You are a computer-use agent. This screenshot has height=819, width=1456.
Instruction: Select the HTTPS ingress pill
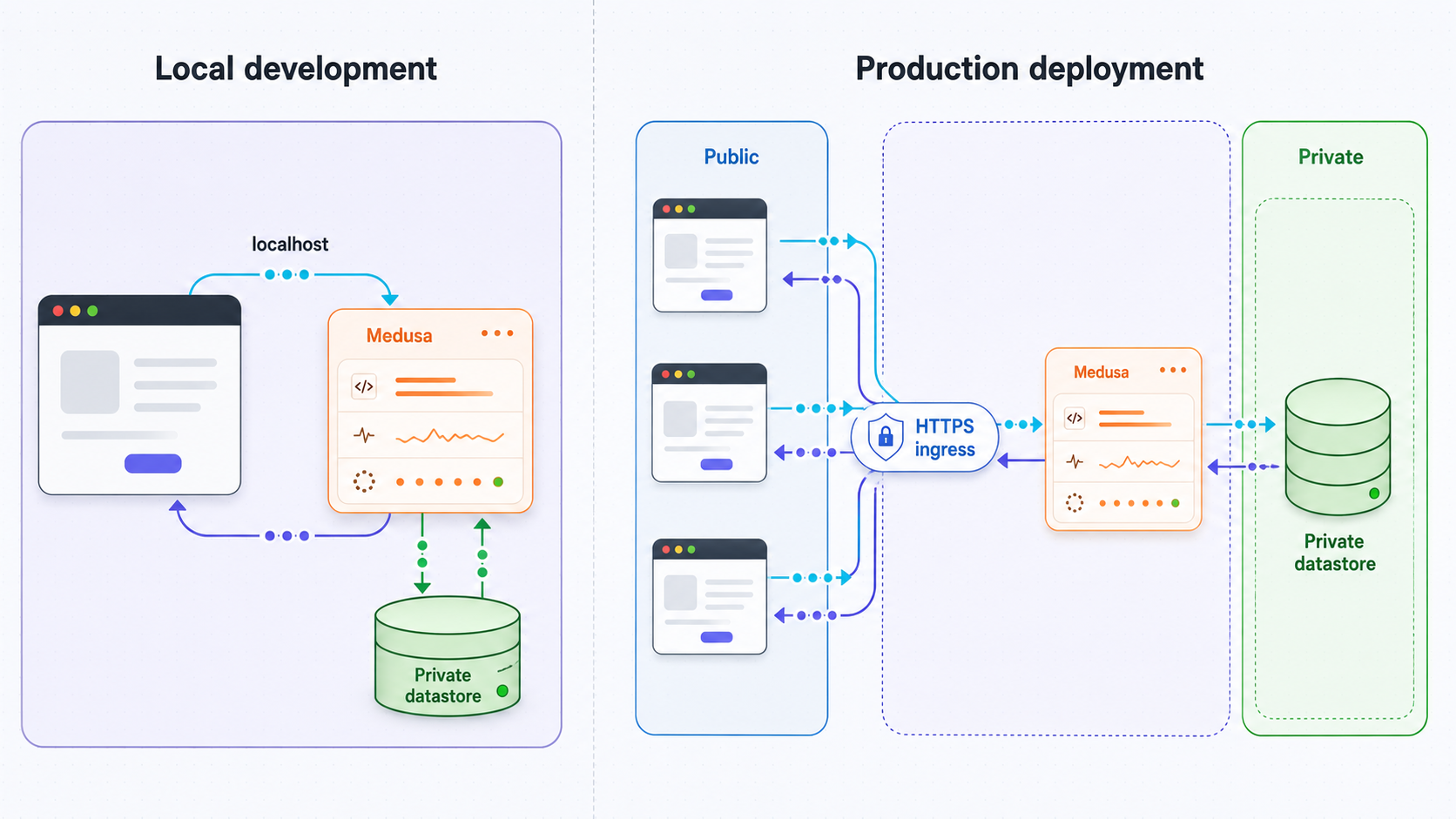tap(925, 437)
